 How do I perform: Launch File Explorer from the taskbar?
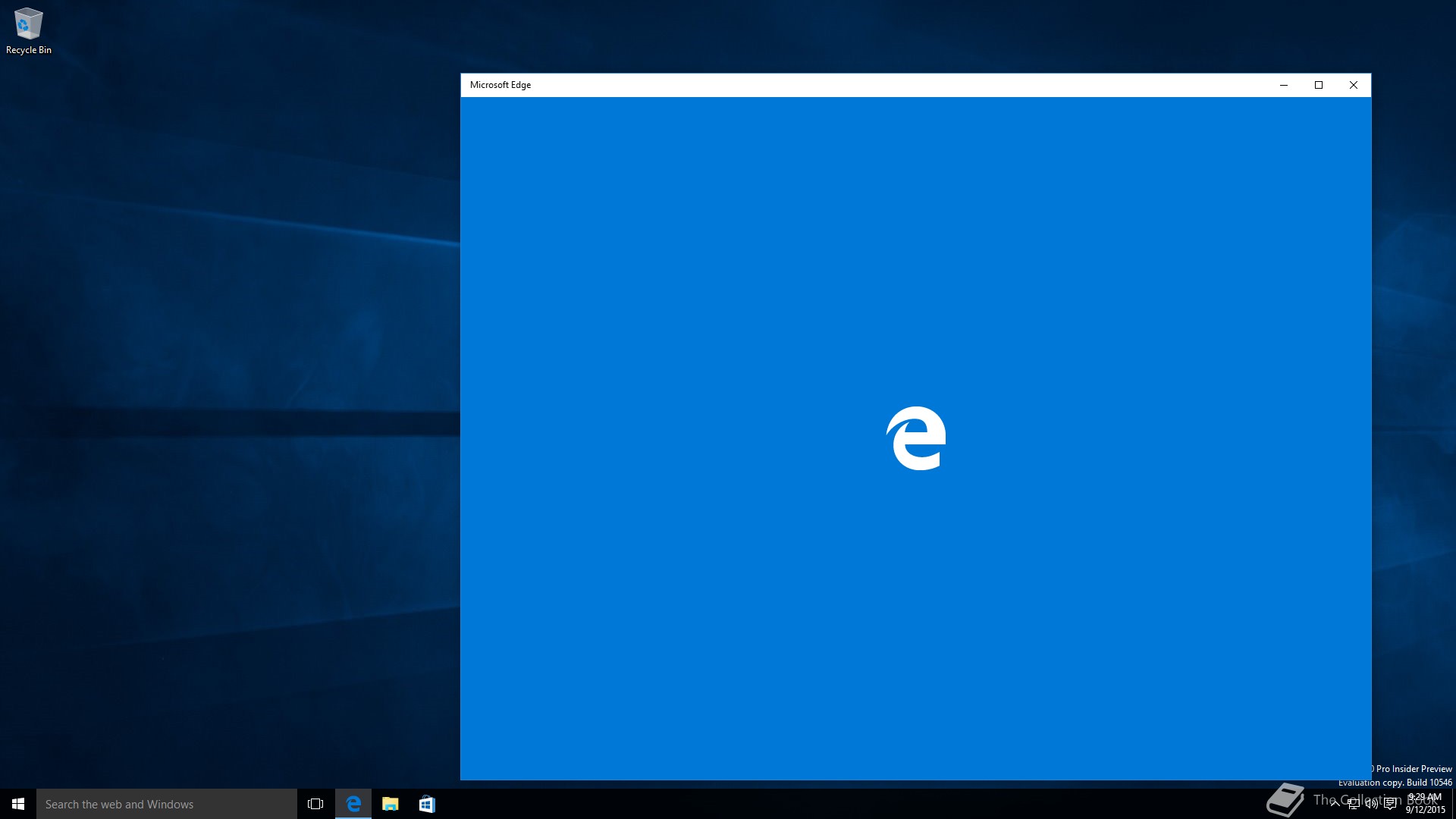390,804
